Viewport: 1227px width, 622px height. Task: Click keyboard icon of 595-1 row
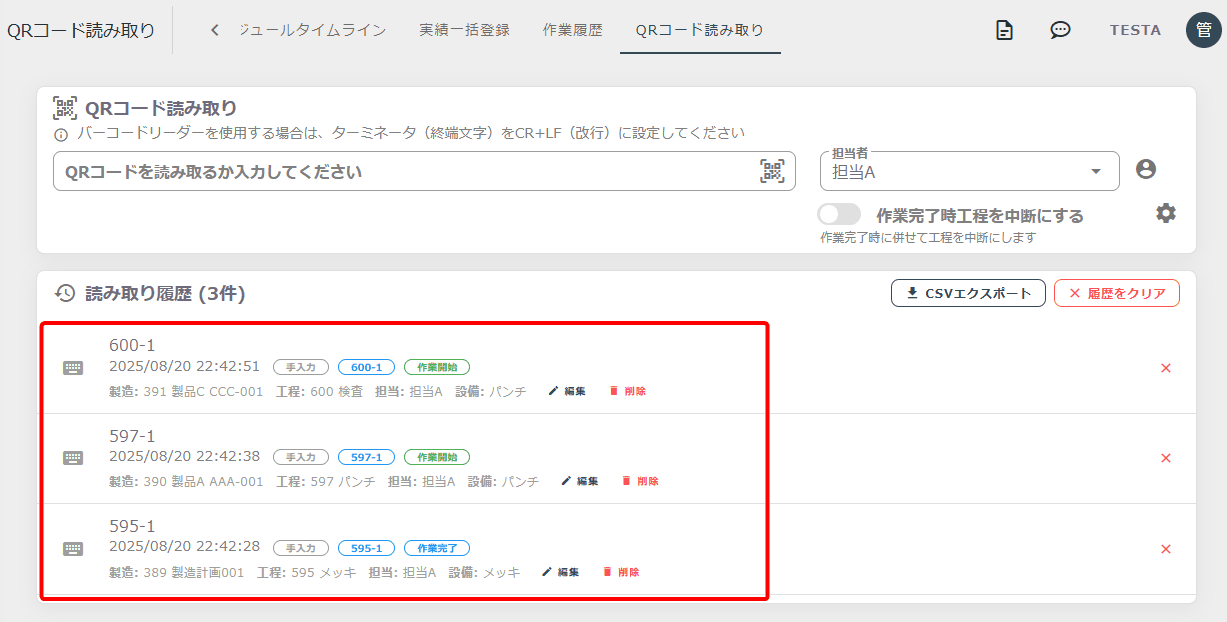click(x=73, y=549)
